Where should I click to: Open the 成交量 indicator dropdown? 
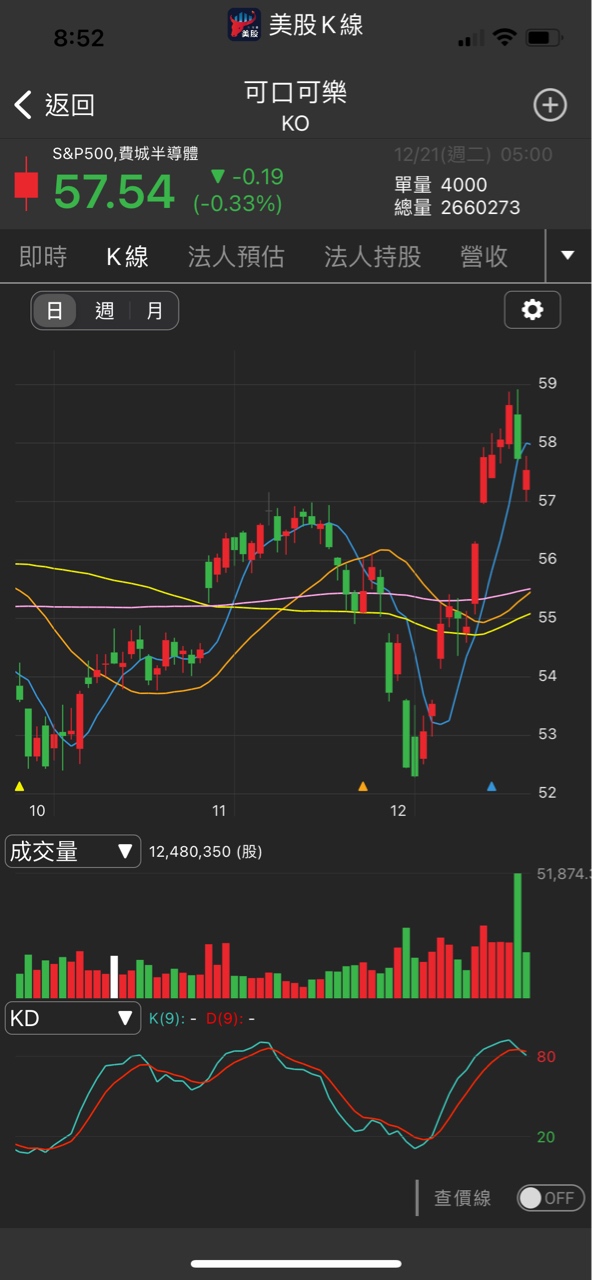click(73, 851)
